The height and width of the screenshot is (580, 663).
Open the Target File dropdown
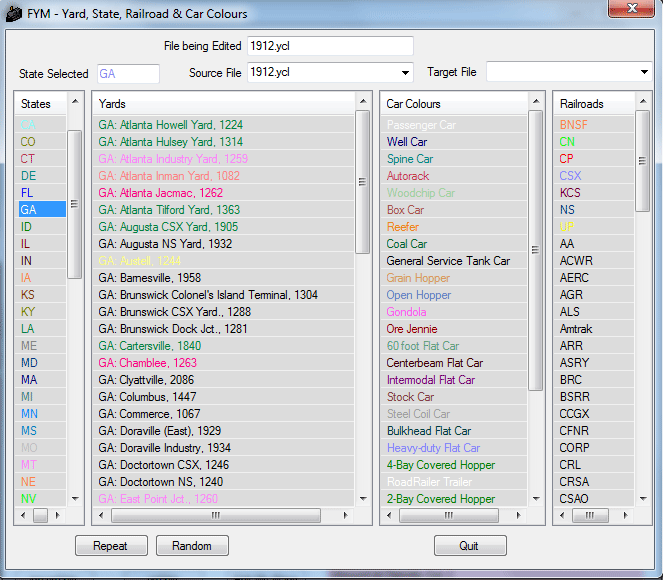644,72
